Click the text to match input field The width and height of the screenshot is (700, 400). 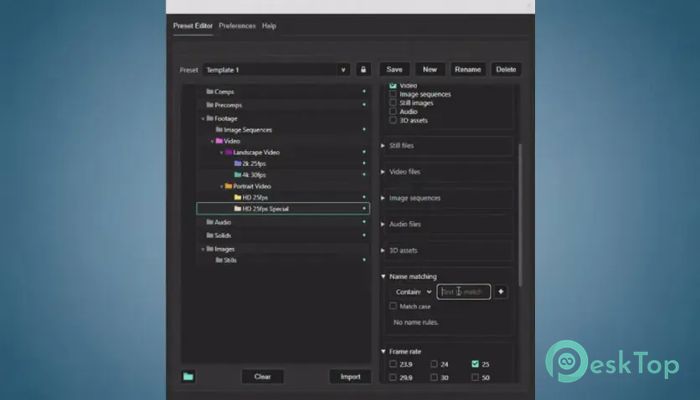click(x=463, y=292)
